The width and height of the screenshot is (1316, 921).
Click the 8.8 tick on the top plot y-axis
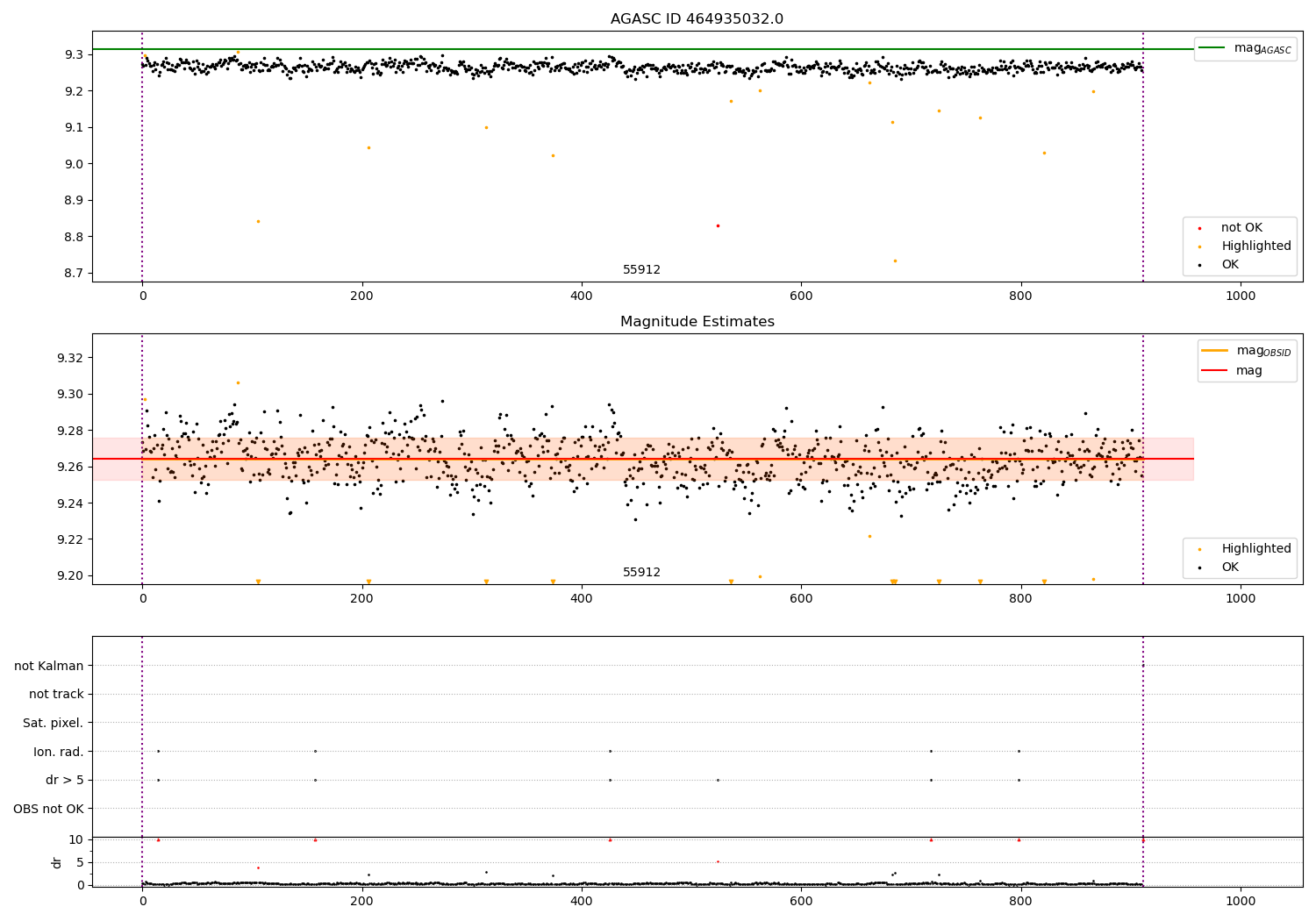point(75,237)
